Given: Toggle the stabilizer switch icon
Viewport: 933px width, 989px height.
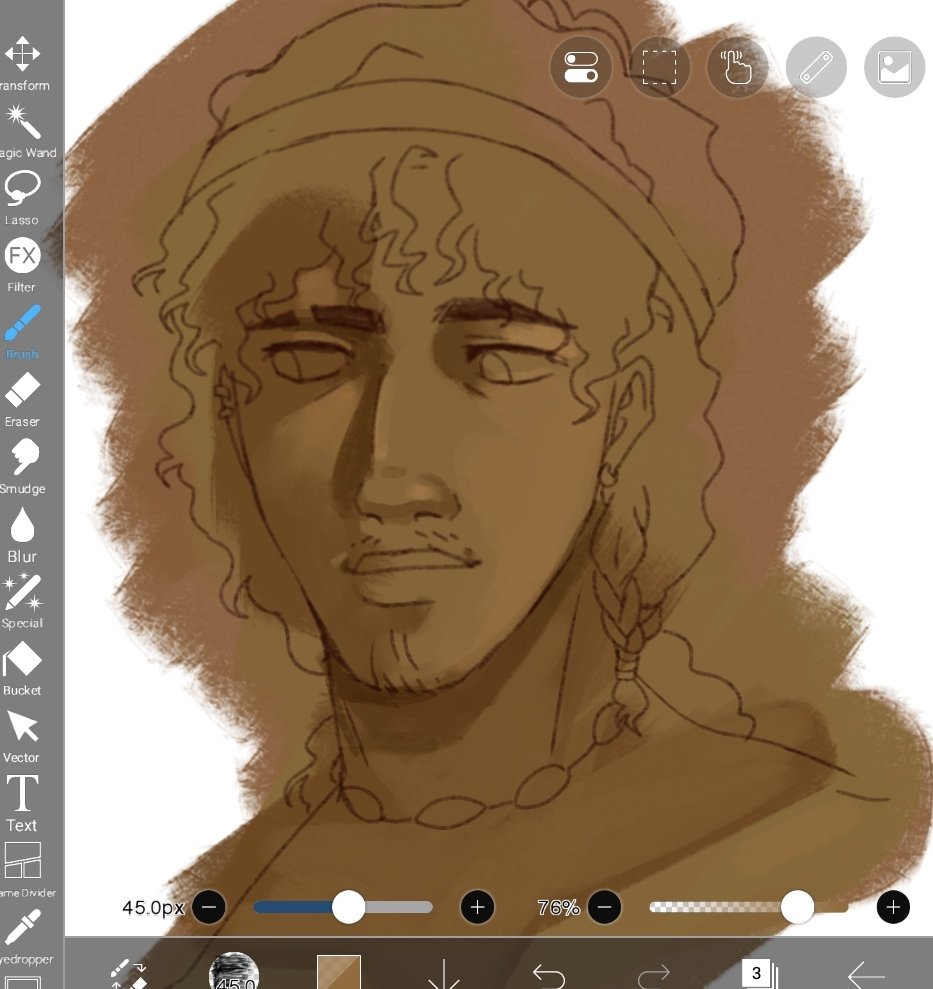Looking at the screenshot, I should click(581, 67).
